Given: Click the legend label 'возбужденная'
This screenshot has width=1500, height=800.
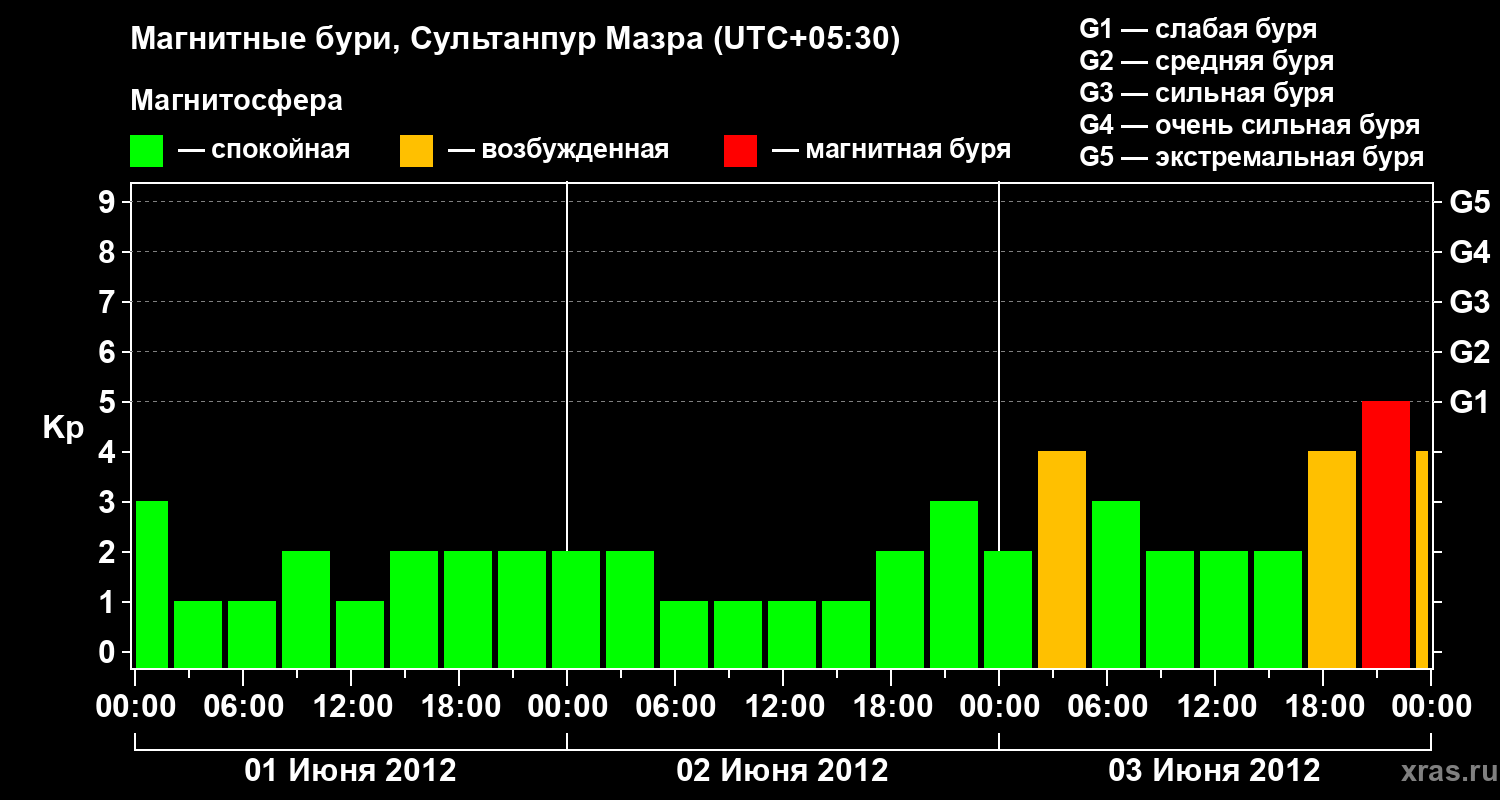Looking at the screenshot, I should click(x=575, y=151).
